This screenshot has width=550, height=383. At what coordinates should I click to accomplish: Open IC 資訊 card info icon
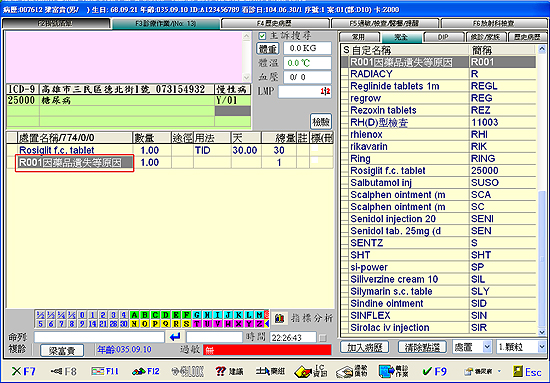[x=311, y=371]
